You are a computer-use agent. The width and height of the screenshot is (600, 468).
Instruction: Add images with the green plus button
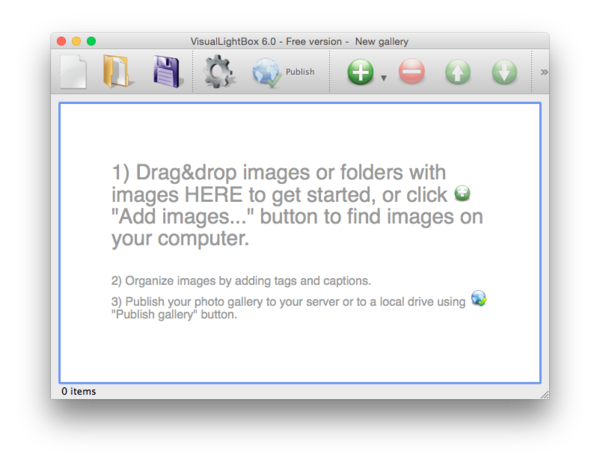(360, 72)
